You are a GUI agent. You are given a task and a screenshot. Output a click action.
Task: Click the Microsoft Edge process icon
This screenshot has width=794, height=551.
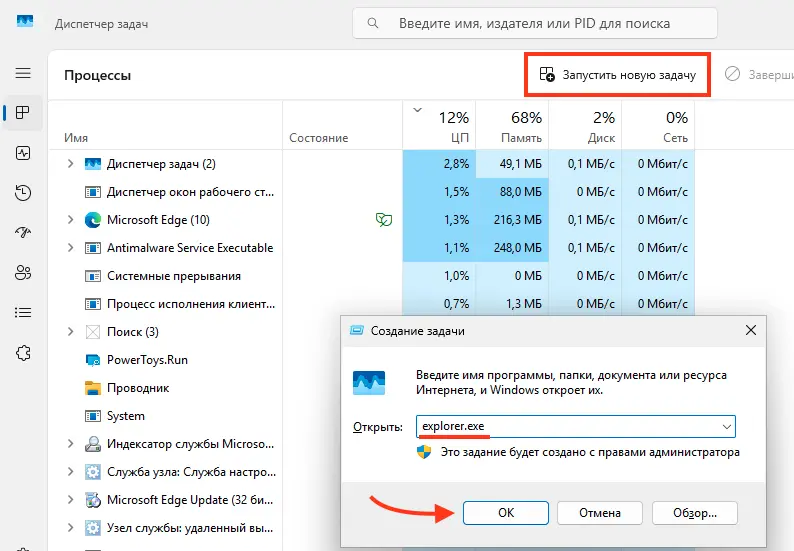pos(93,220)
